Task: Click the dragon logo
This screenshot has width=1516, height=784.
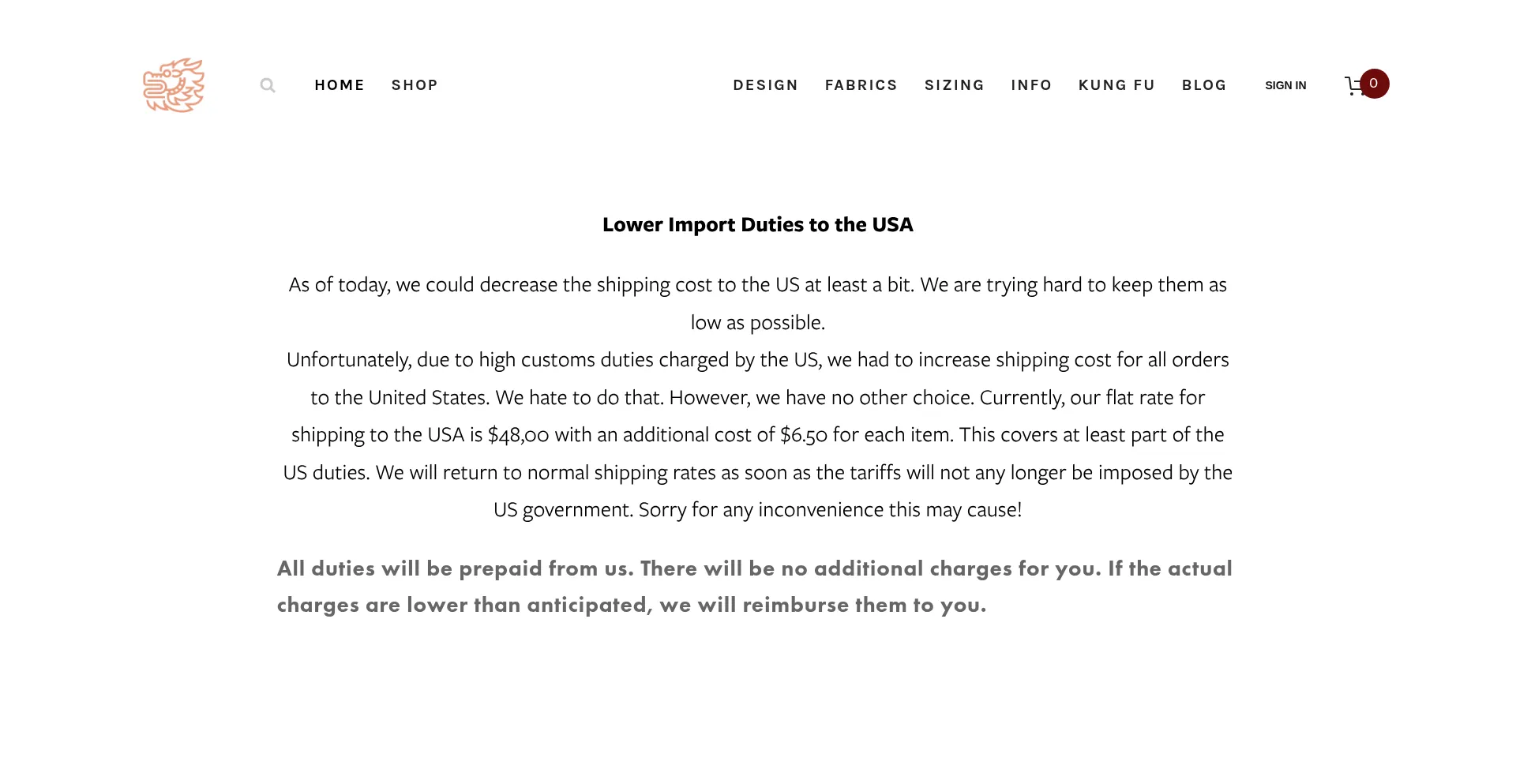Action: tap(174, 85)
